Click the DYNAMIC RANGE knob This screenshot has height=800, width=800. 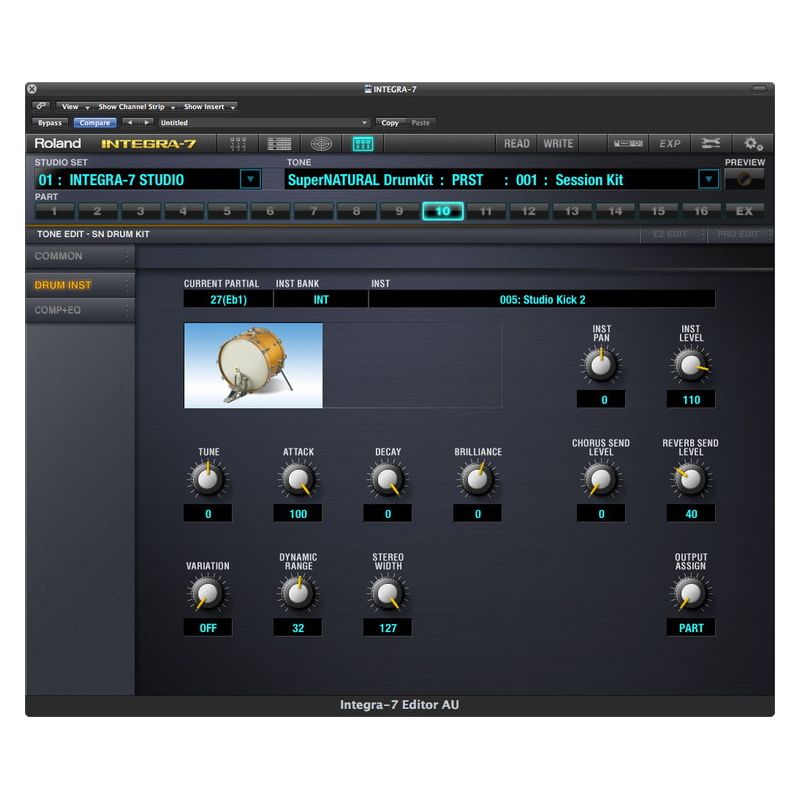coord(298,593)
